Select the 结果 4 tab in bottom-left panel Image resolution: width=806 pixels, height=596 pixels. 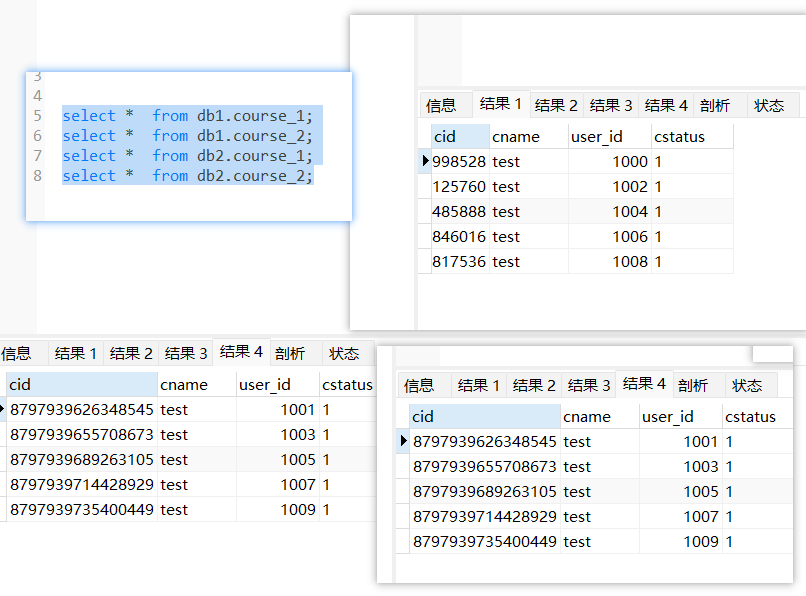(240, 353)
